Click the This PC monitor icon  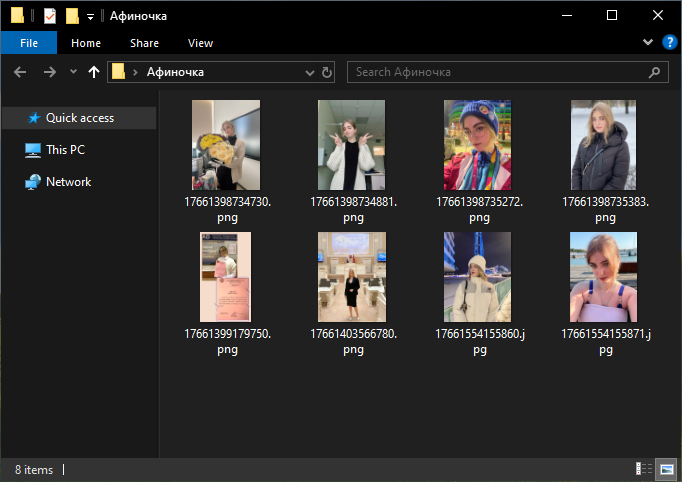(x=33, y=150)
